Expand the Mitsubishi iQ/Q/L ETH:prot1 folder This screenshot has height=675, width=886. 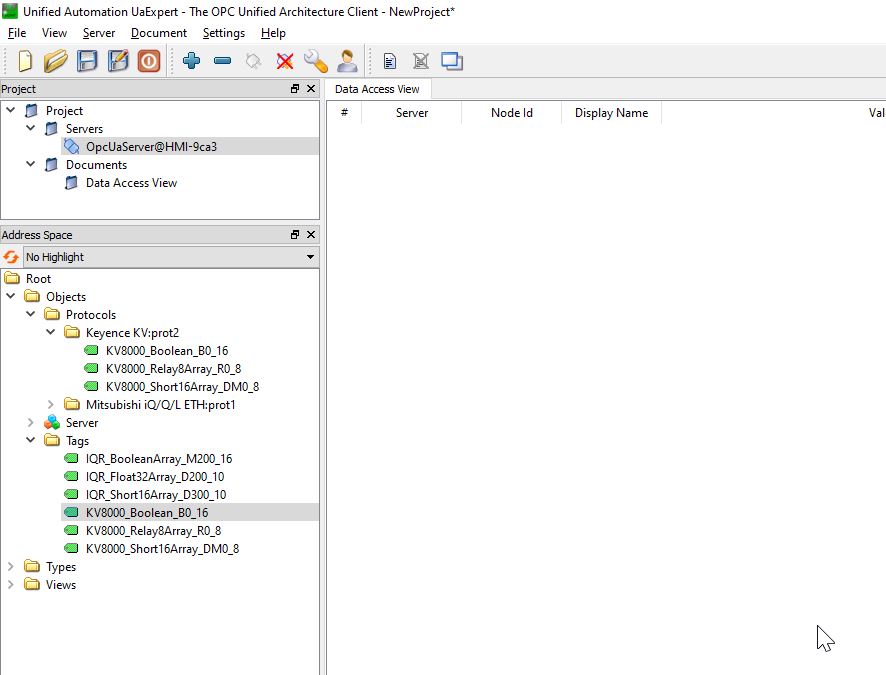point(51,404)
